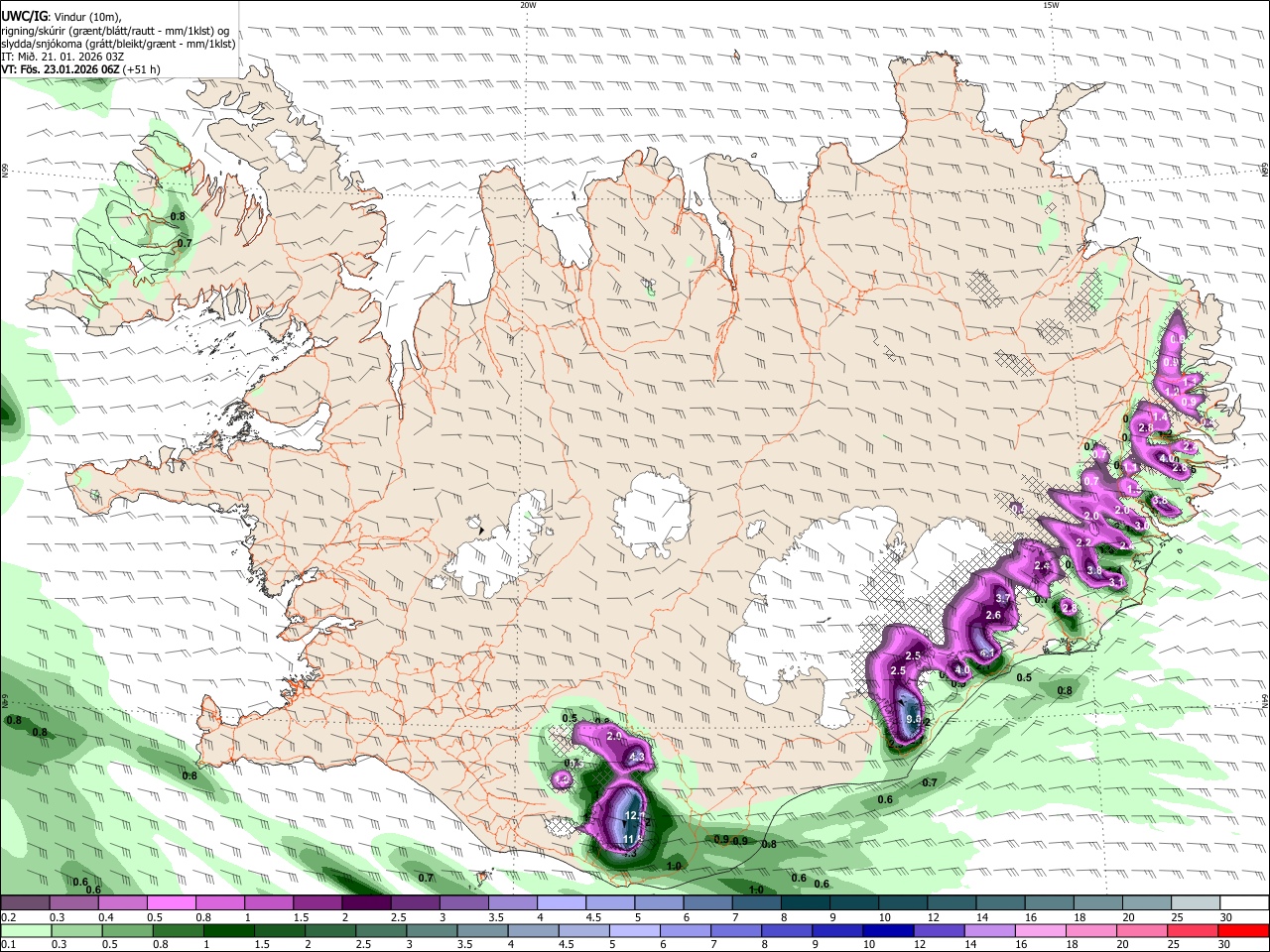
Task: Pick the darkest green lower swatch between 1 and 1.5
Action: 228,931
